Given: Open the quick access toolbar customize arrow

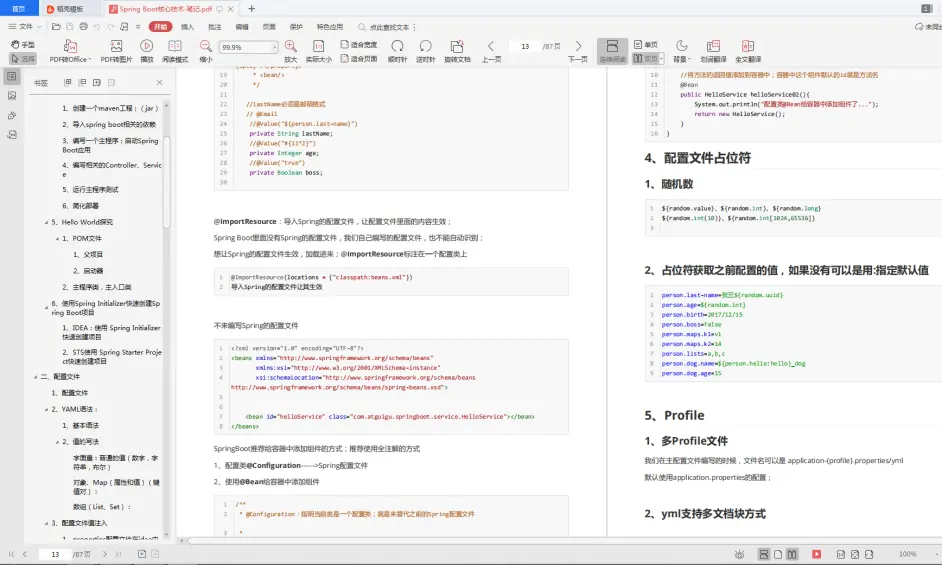Looking at the screenshot, I should [138, 26].
